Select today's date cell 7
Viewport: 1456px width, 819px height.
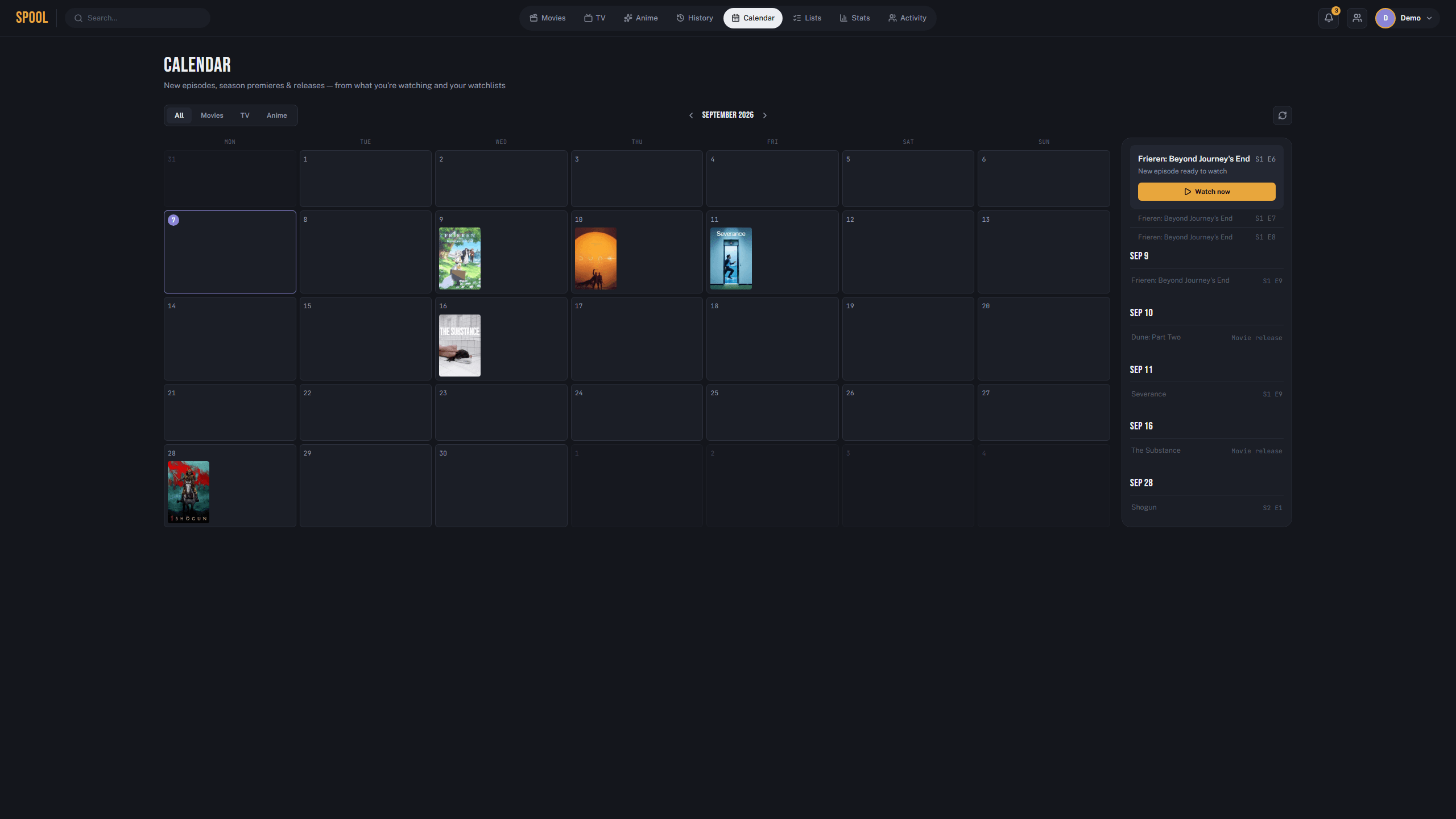230,252
